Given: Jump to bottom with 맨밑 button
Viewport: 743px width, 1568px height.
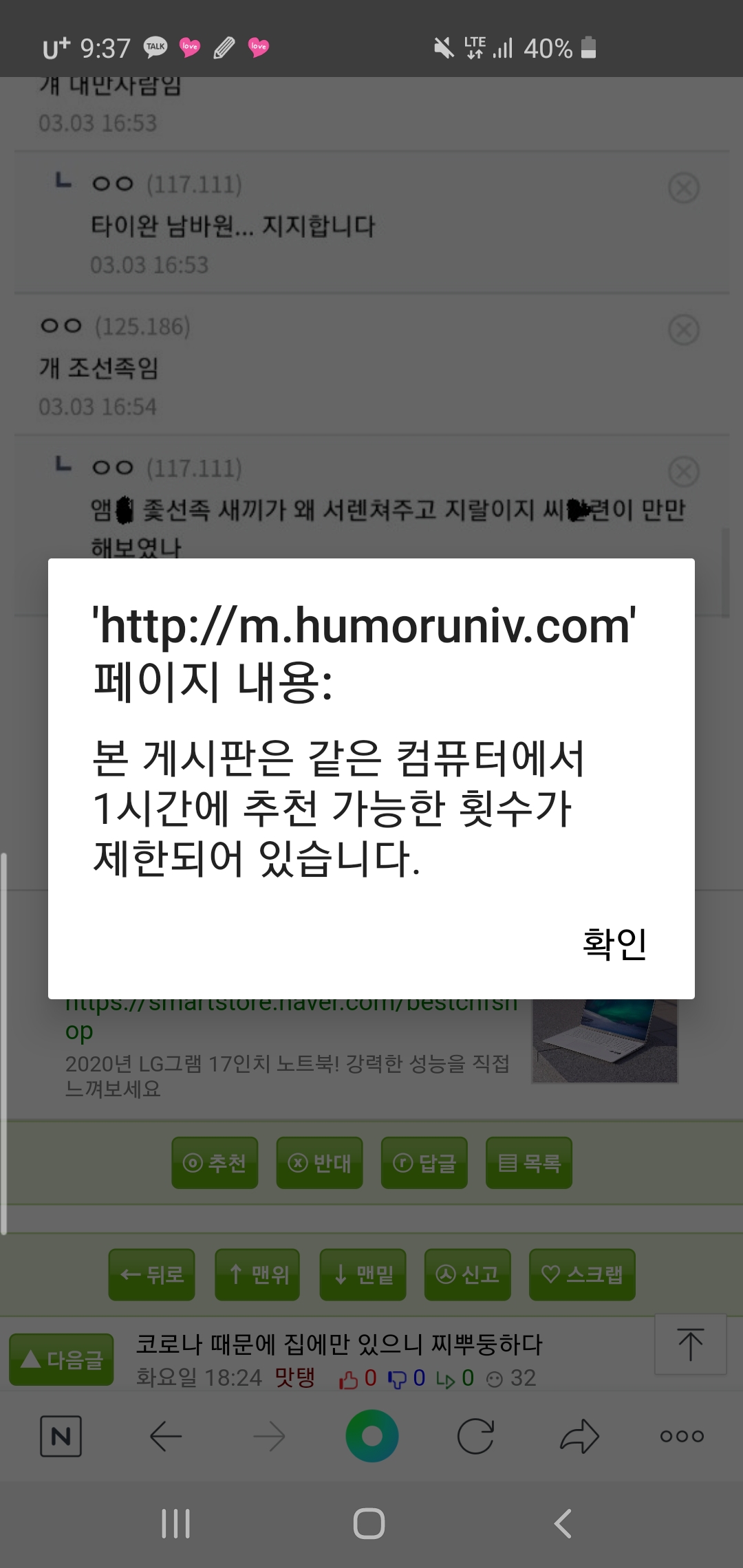Looking at the screenshot, I should (x=363, y=1274).
